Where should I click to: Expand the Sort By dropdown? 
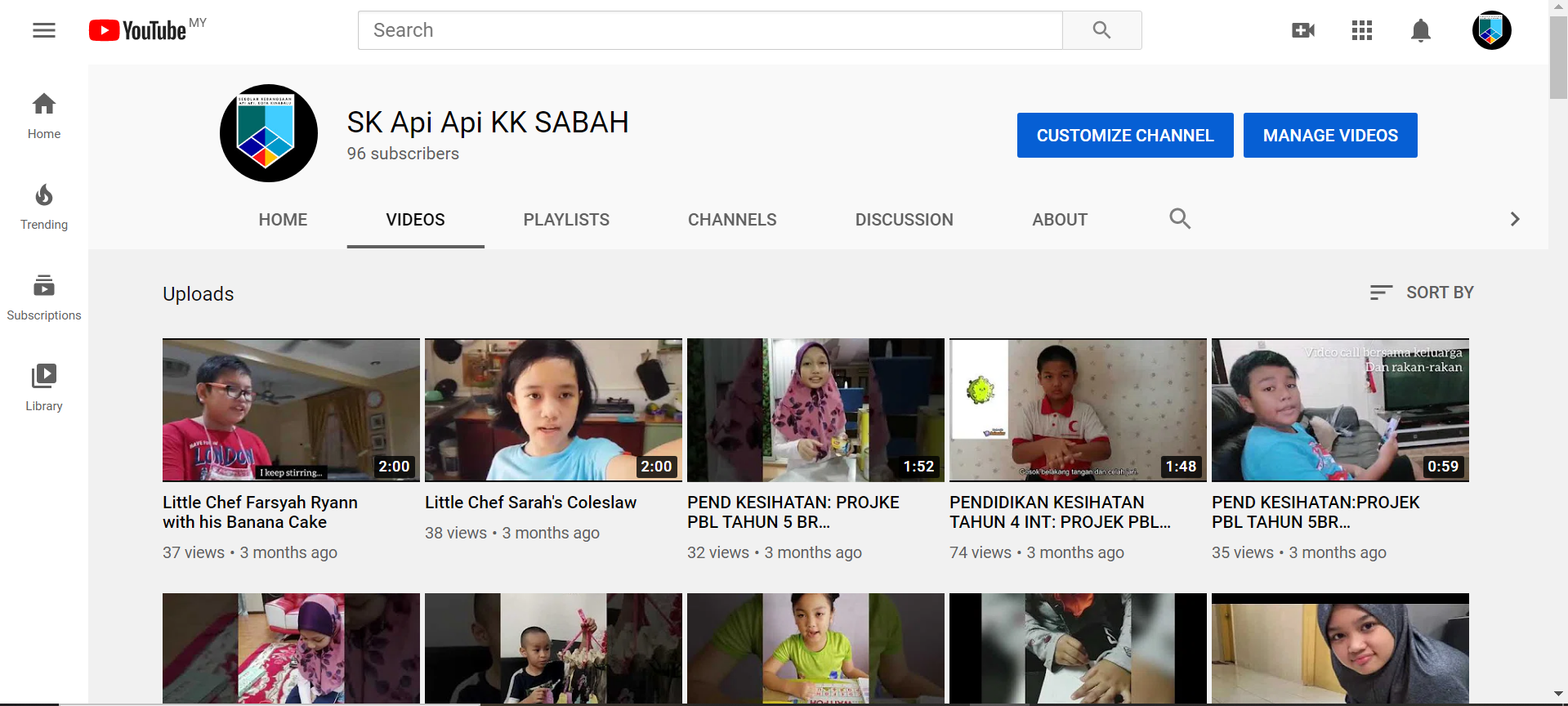click(x=1422, y=293)
